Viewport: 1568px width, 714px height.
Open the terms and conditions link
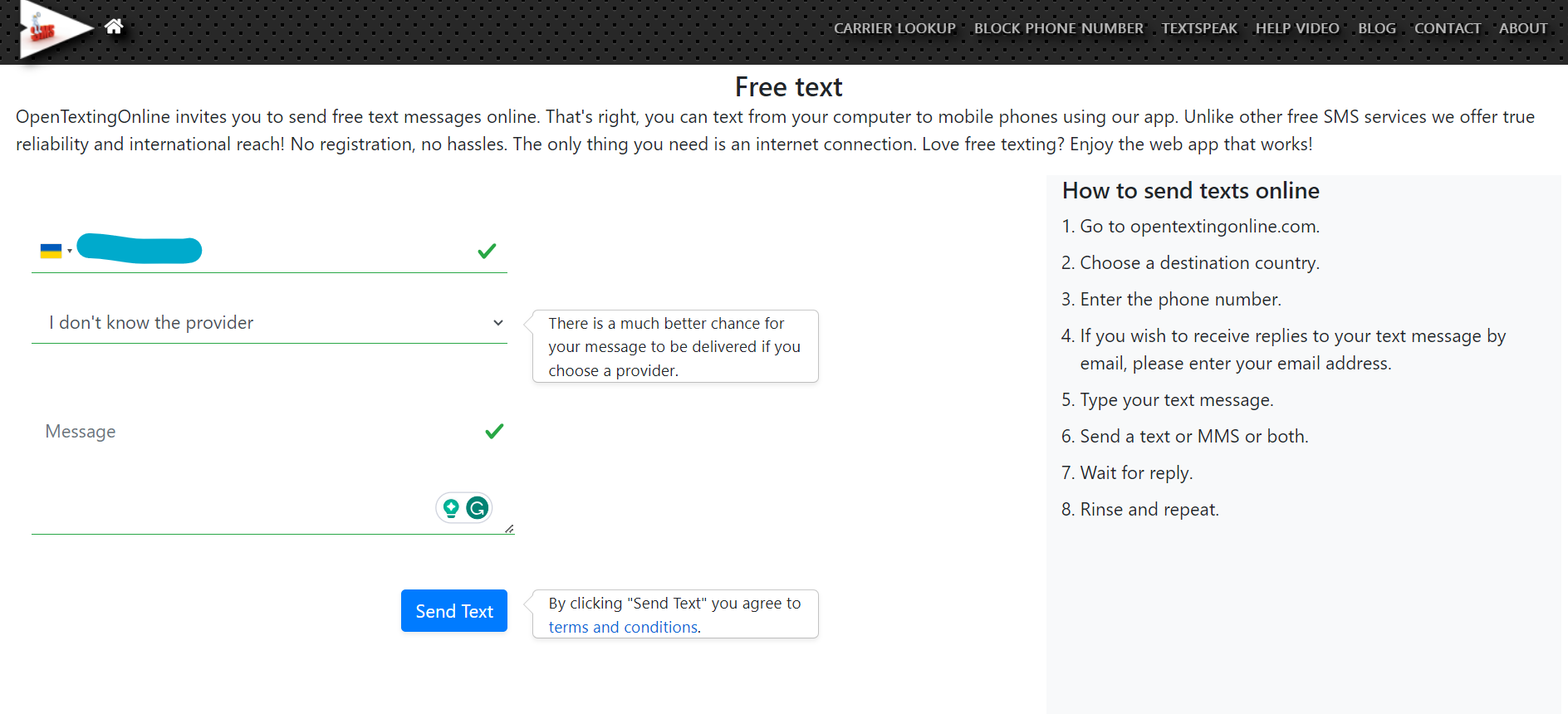pos(623,628)
